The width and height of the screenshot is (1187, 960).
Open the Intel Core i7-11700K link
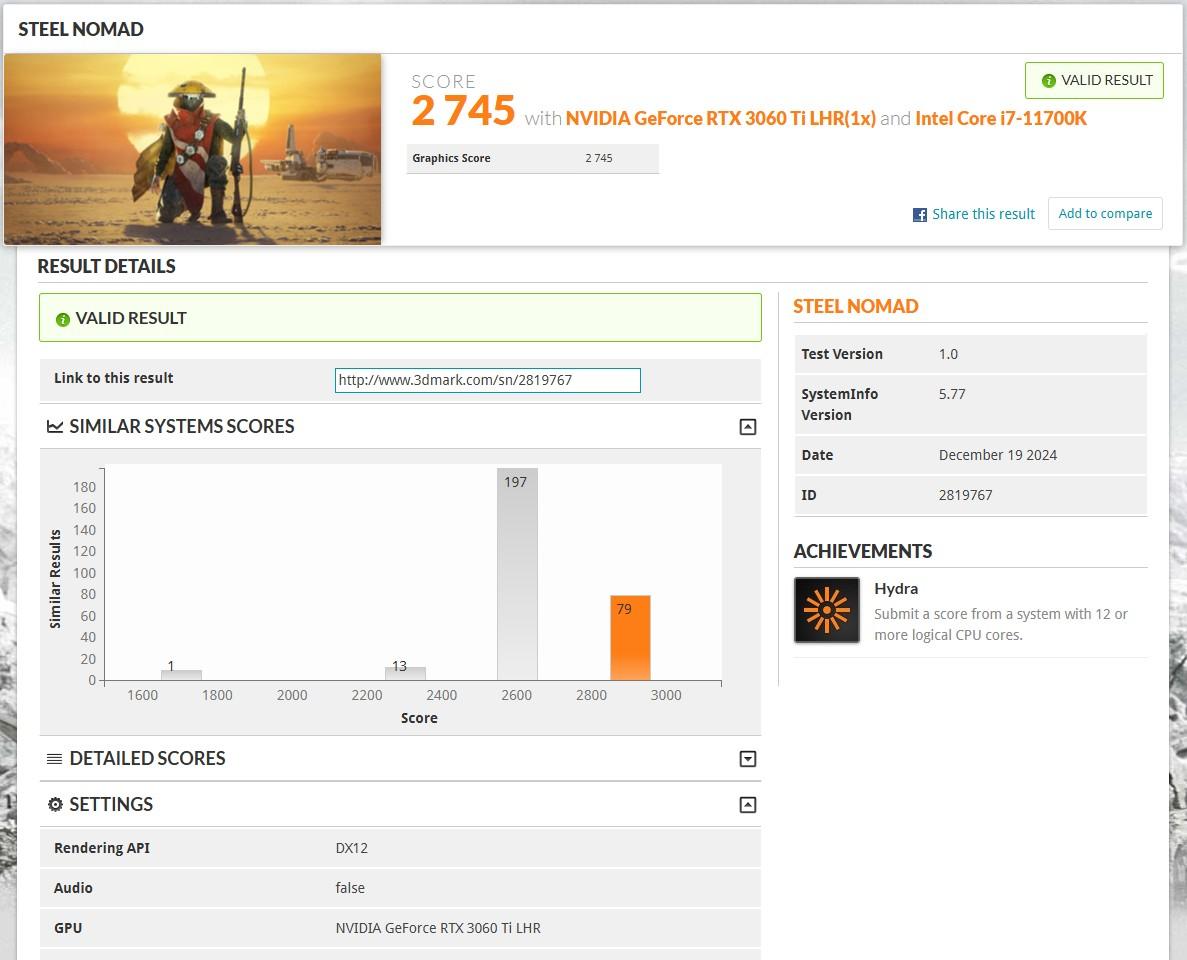1001,118
